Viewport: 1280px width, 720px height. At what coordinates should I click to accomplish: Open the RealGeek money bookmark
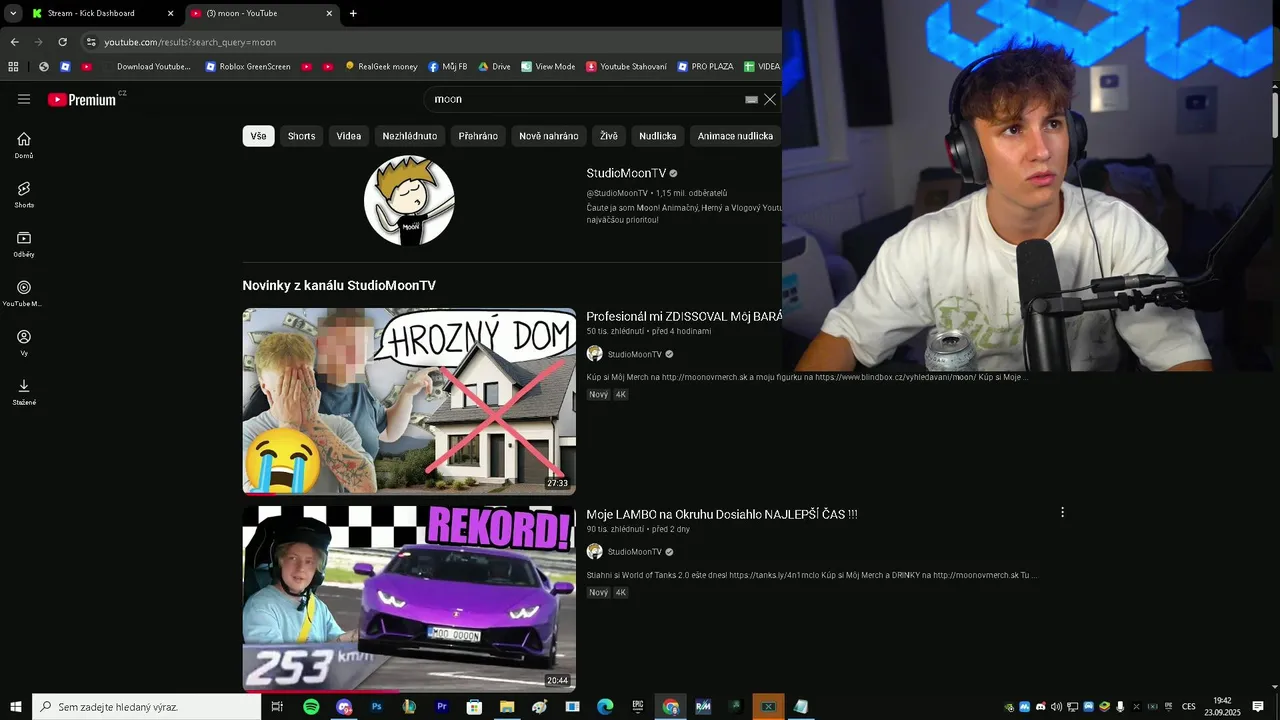[381, 67]
